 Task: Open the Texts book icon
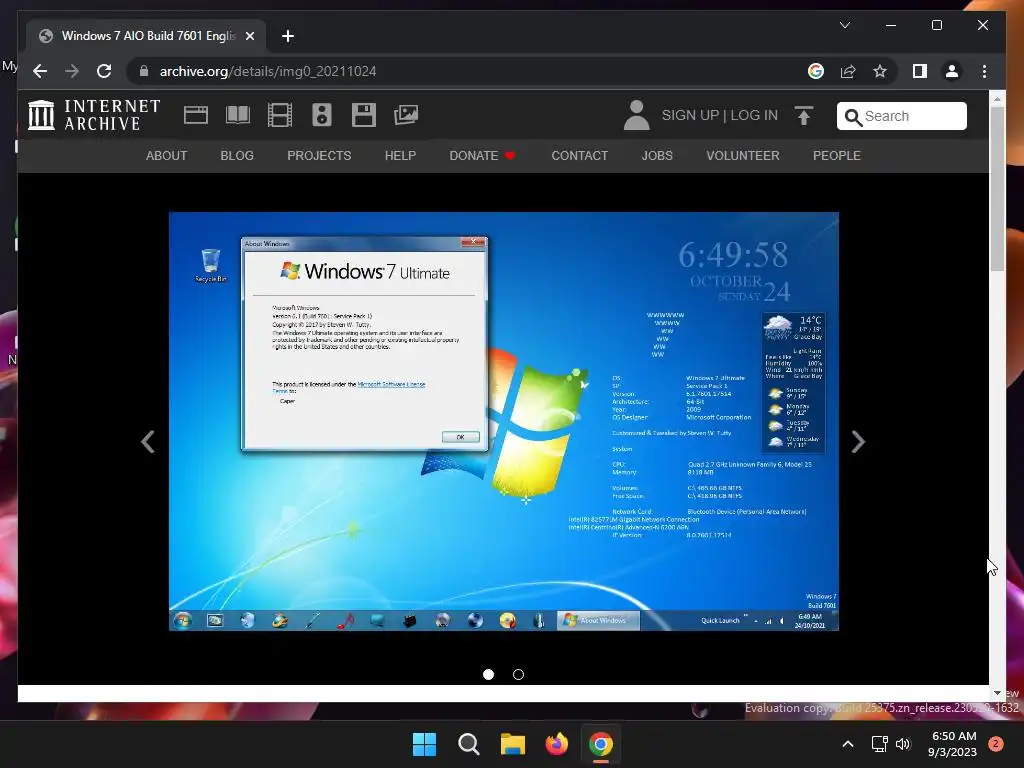tap(238, 115)
